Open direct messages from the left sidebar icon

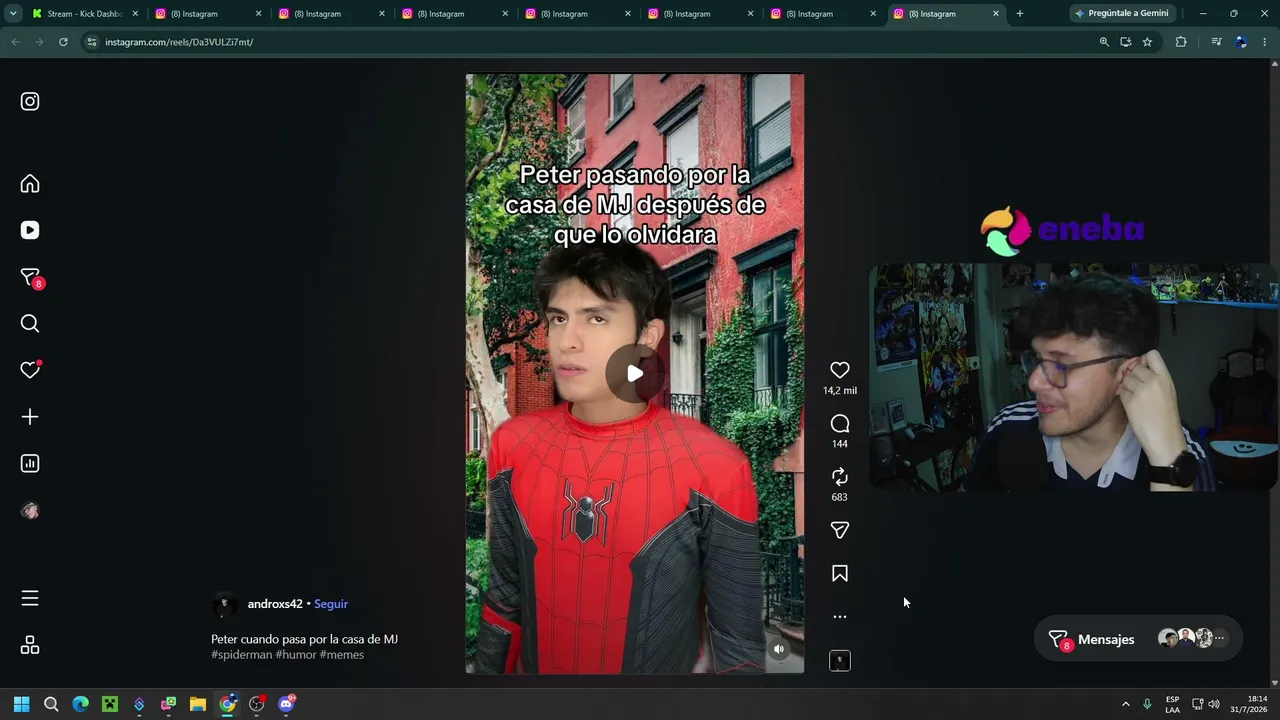tap(30, 277)
